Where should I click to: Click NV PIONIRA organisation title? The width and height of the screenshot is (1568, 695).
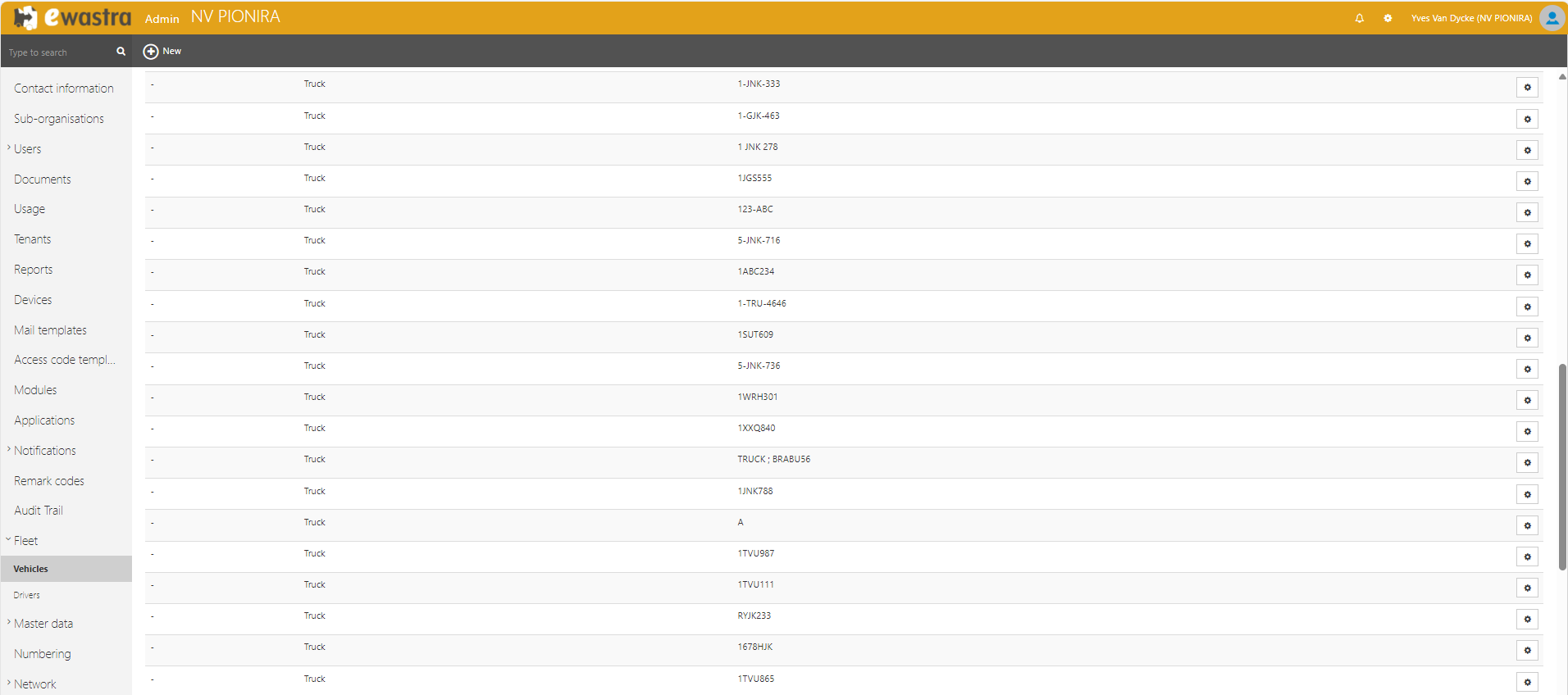[235, 16]
